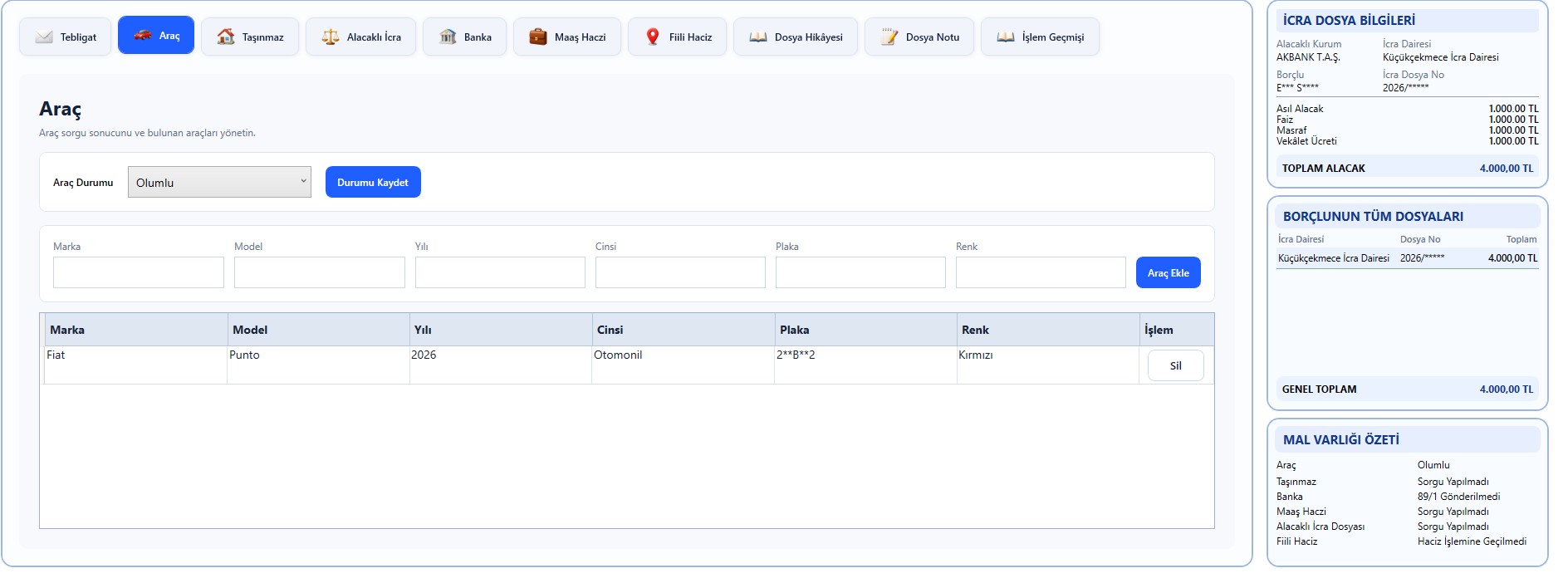Screen dimensions: 1568x578
Task: Focus the Cinsi input field
Action: pos(680,272)
